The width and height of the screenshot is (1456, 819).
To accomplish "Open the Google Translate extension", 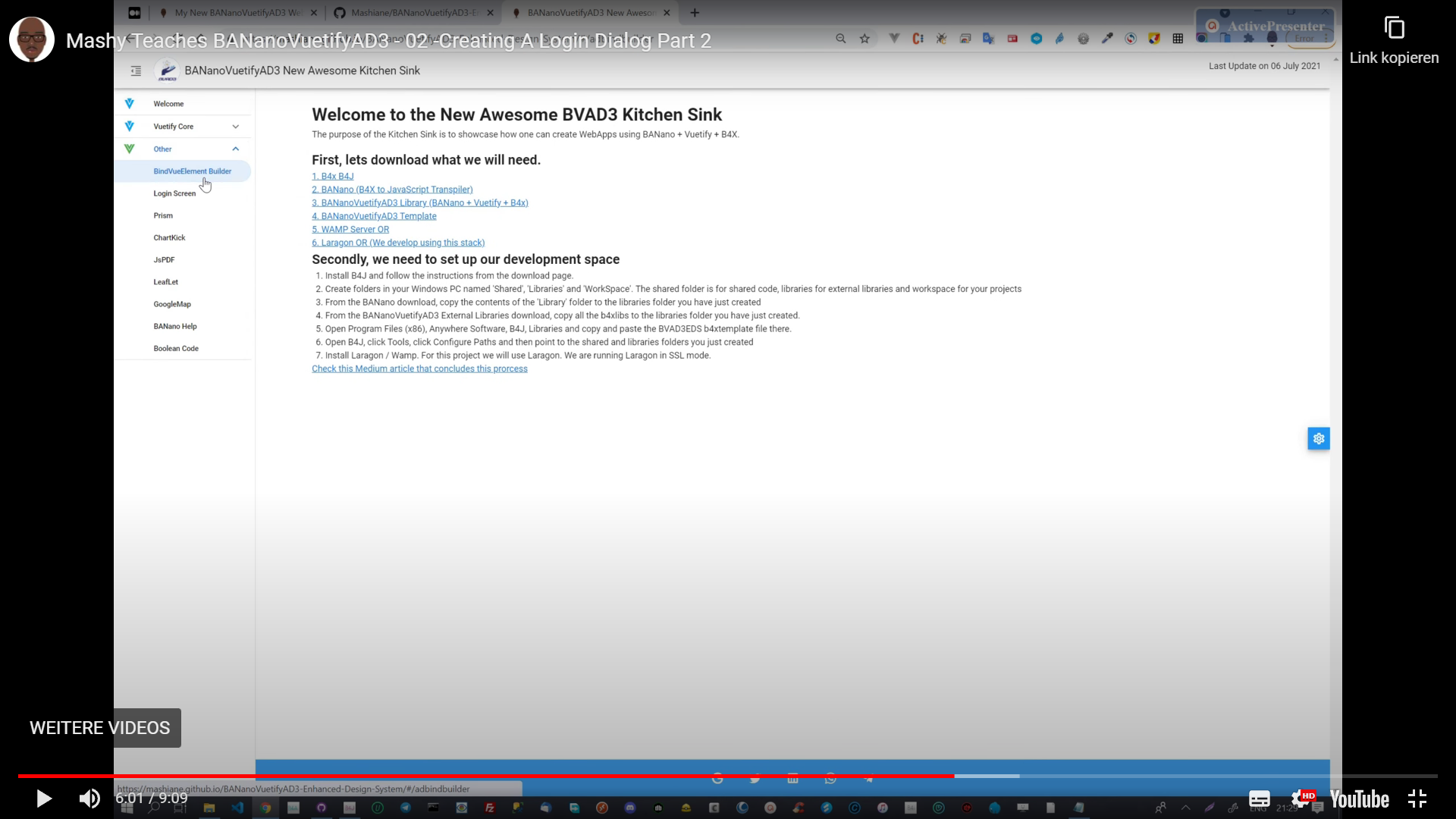I will point(988,37).
